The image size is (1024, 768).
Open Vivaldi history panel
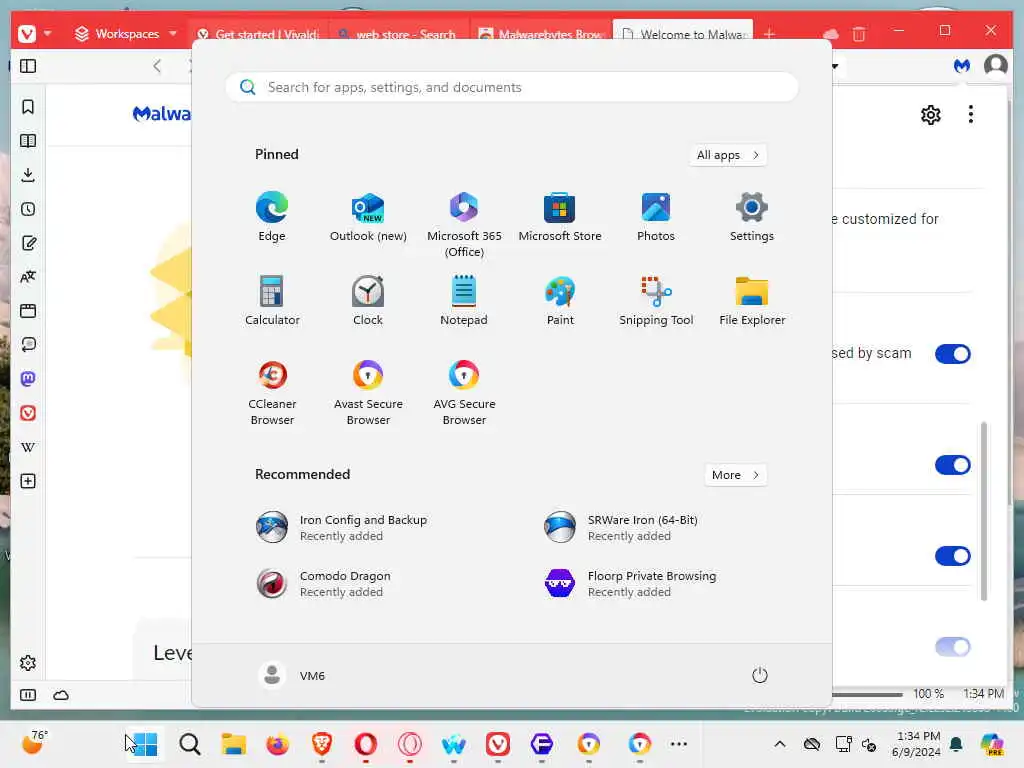27,209
